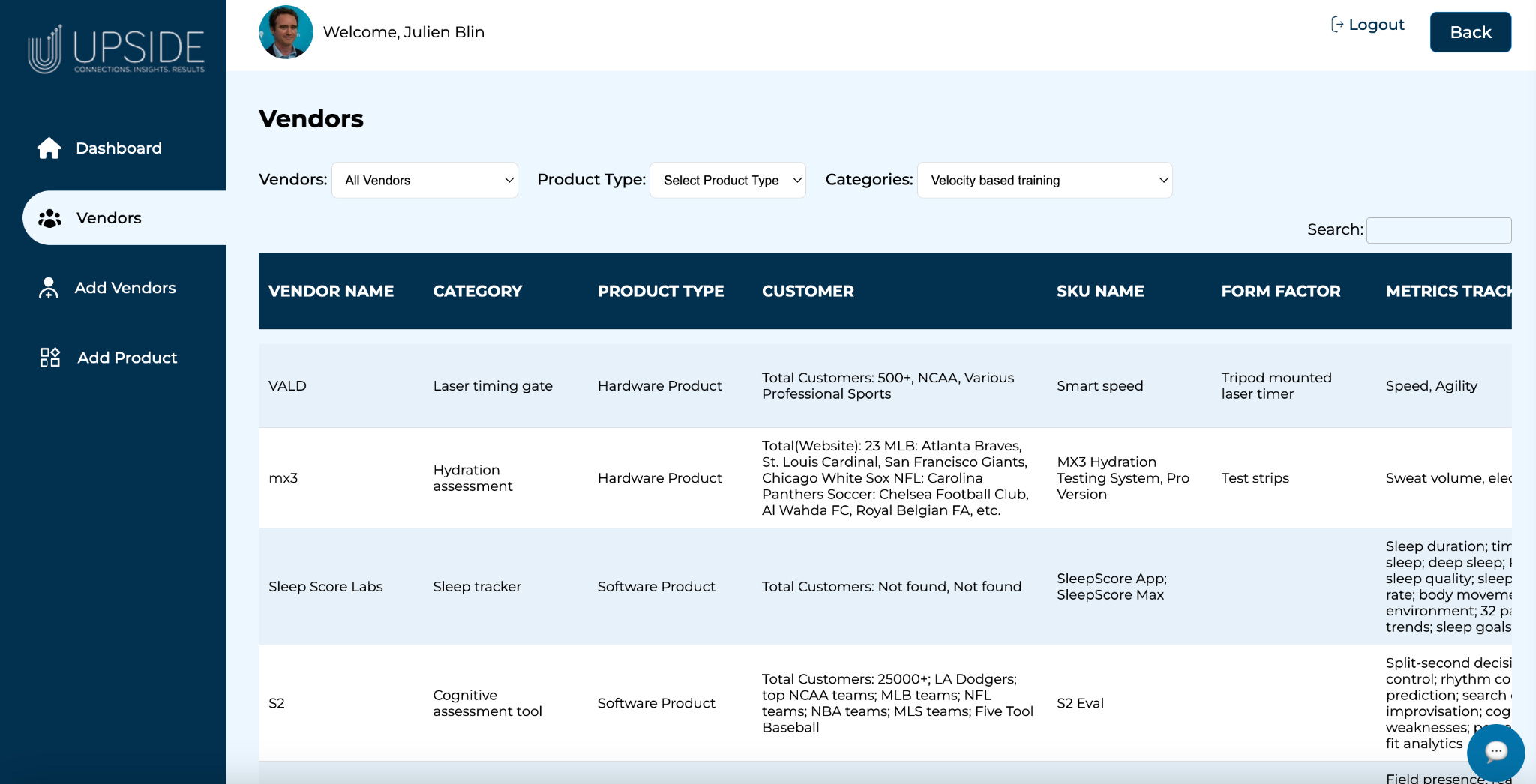Open the All Vendors dropdown
The height and width of the screenshot is (784, 1536).
tap(424, 180)
